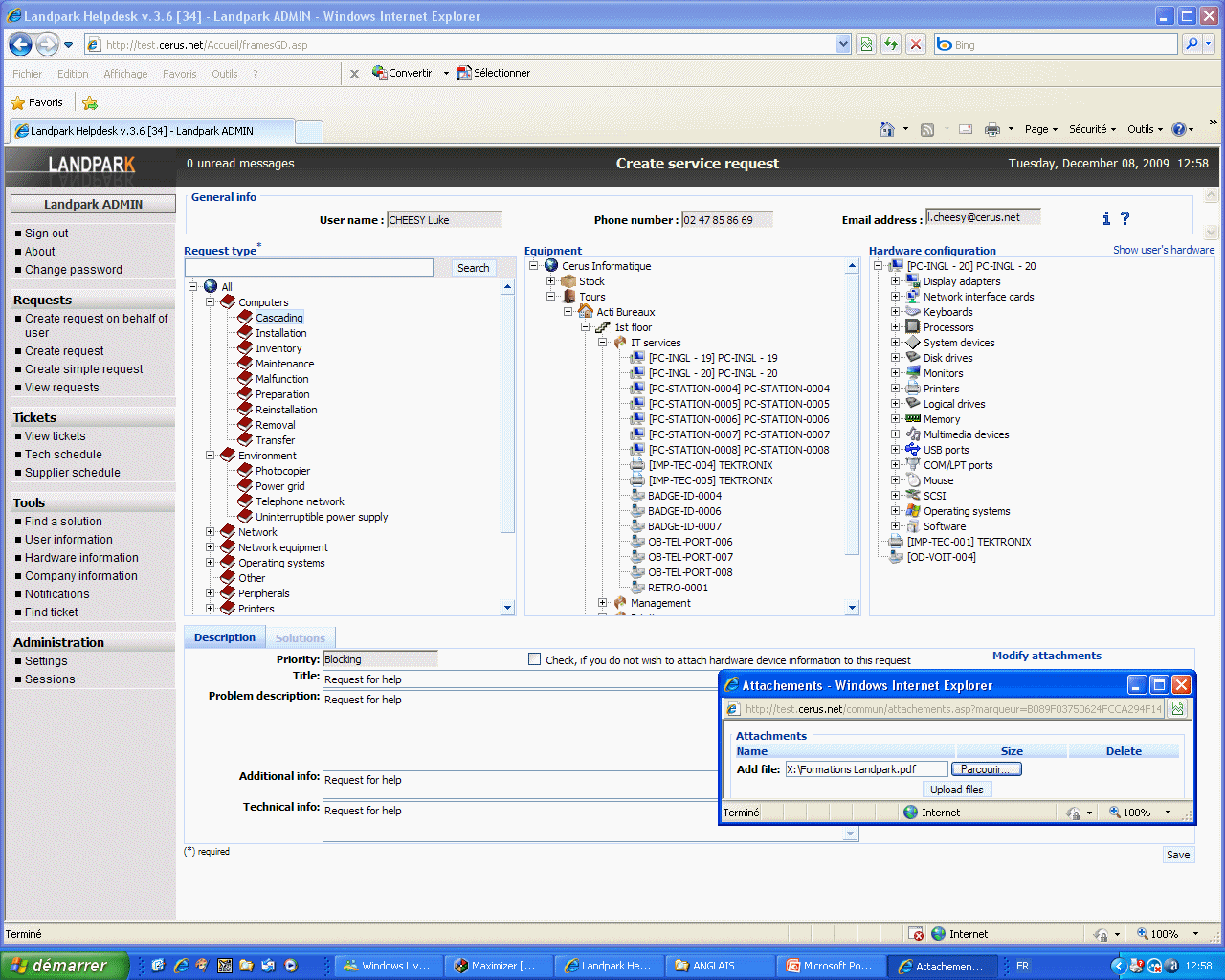The image size is (1225, 980).
Task: Collapse the Computers request type node
Action: tap(210, 301)
